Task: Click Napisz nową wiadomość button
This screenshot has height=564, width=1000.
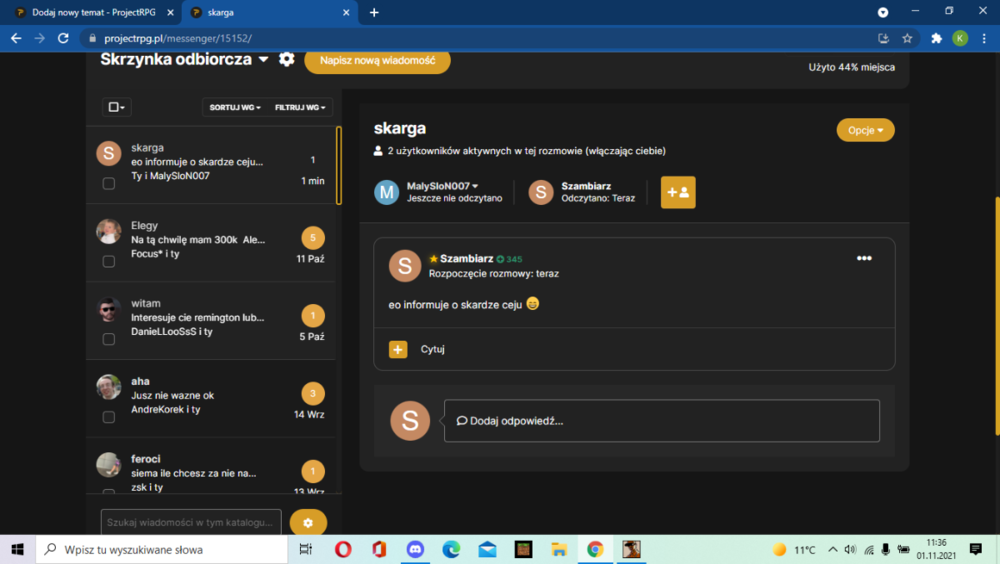Action: click(x=378, y=61)
